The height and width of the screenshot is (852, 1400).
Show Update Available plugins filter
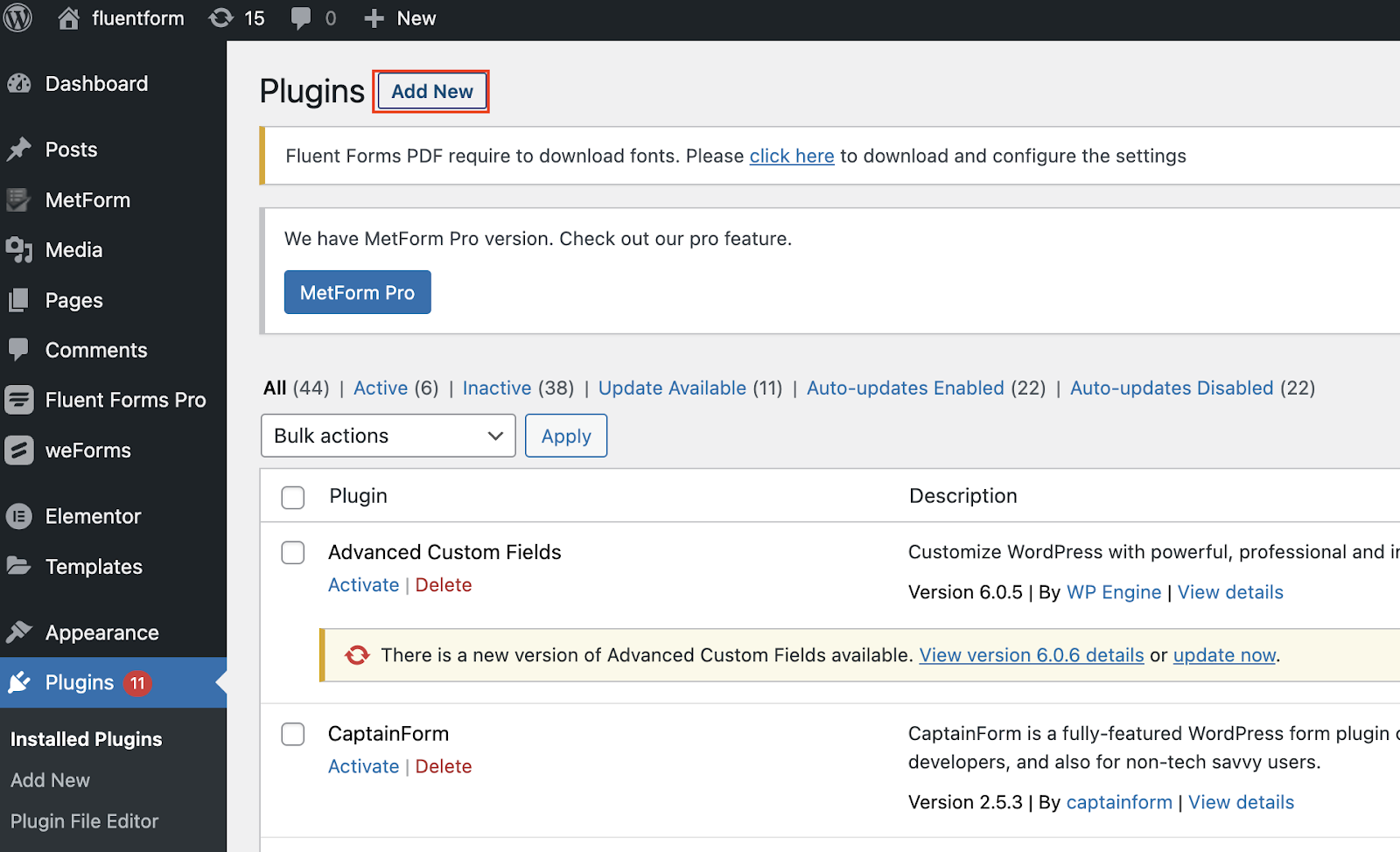(x=672, y=388)
